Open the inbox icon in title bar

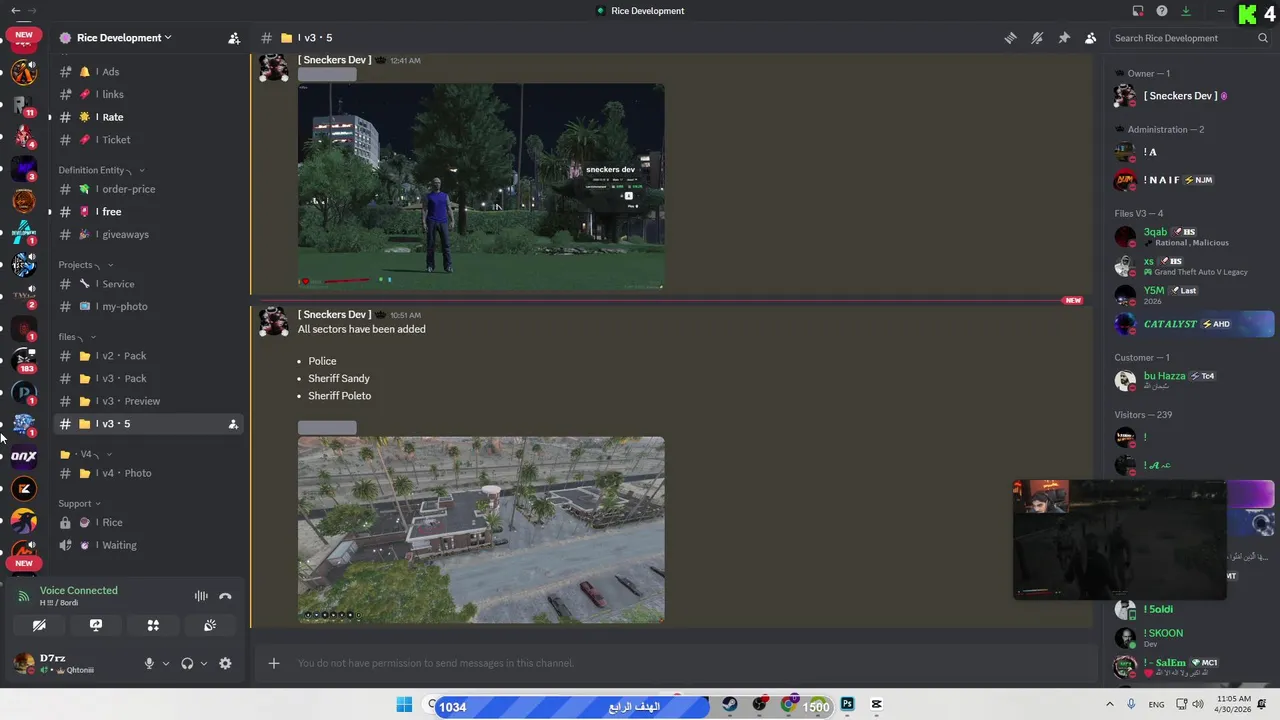(x=1138, y=11)
